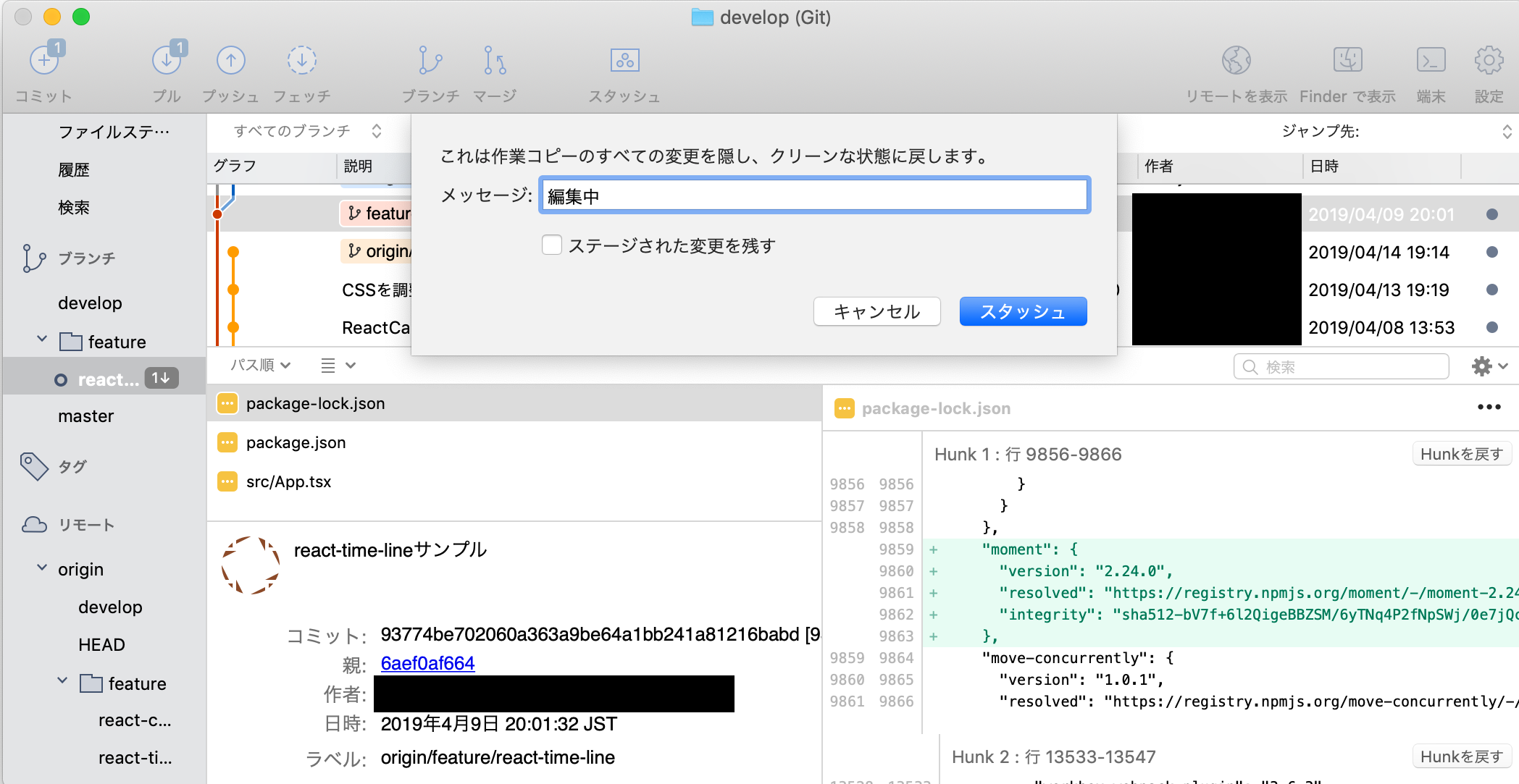Open the コミット (commit) toolbar icon
The image size is (1519, 784).
tap(45, 61)
